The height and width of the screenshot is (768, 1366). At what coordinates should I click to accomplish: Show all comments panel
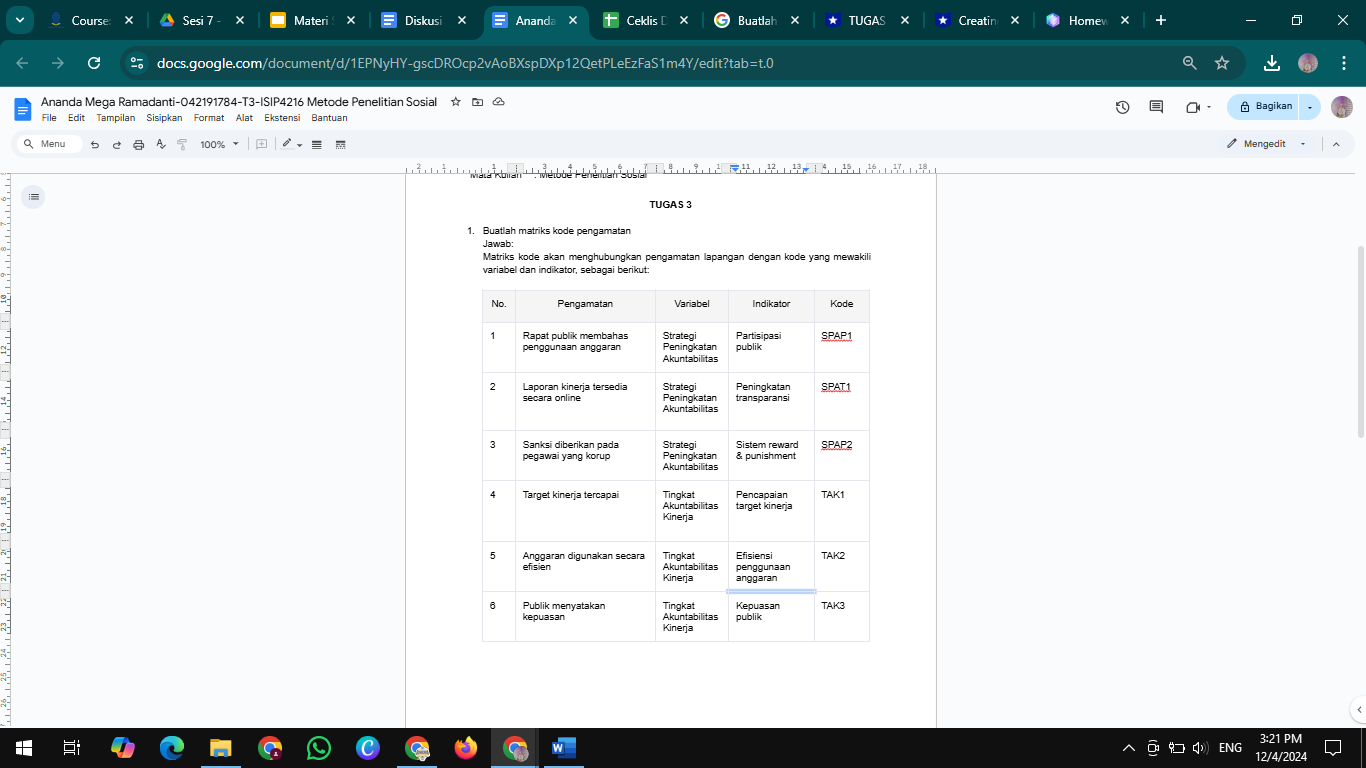(1156, 107)
